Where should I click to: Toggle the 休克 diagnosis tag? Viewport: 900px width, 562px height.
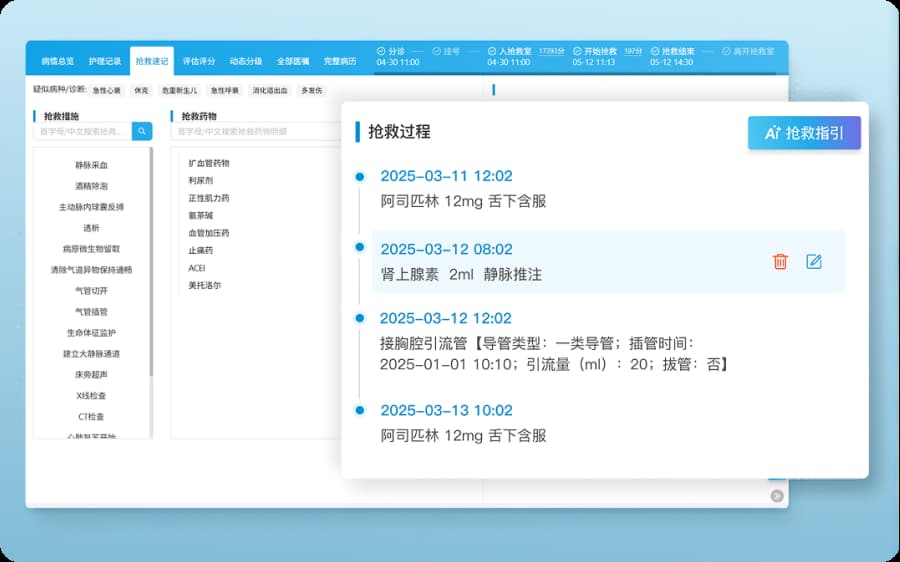pyautogui.click(x=141, y=90)
